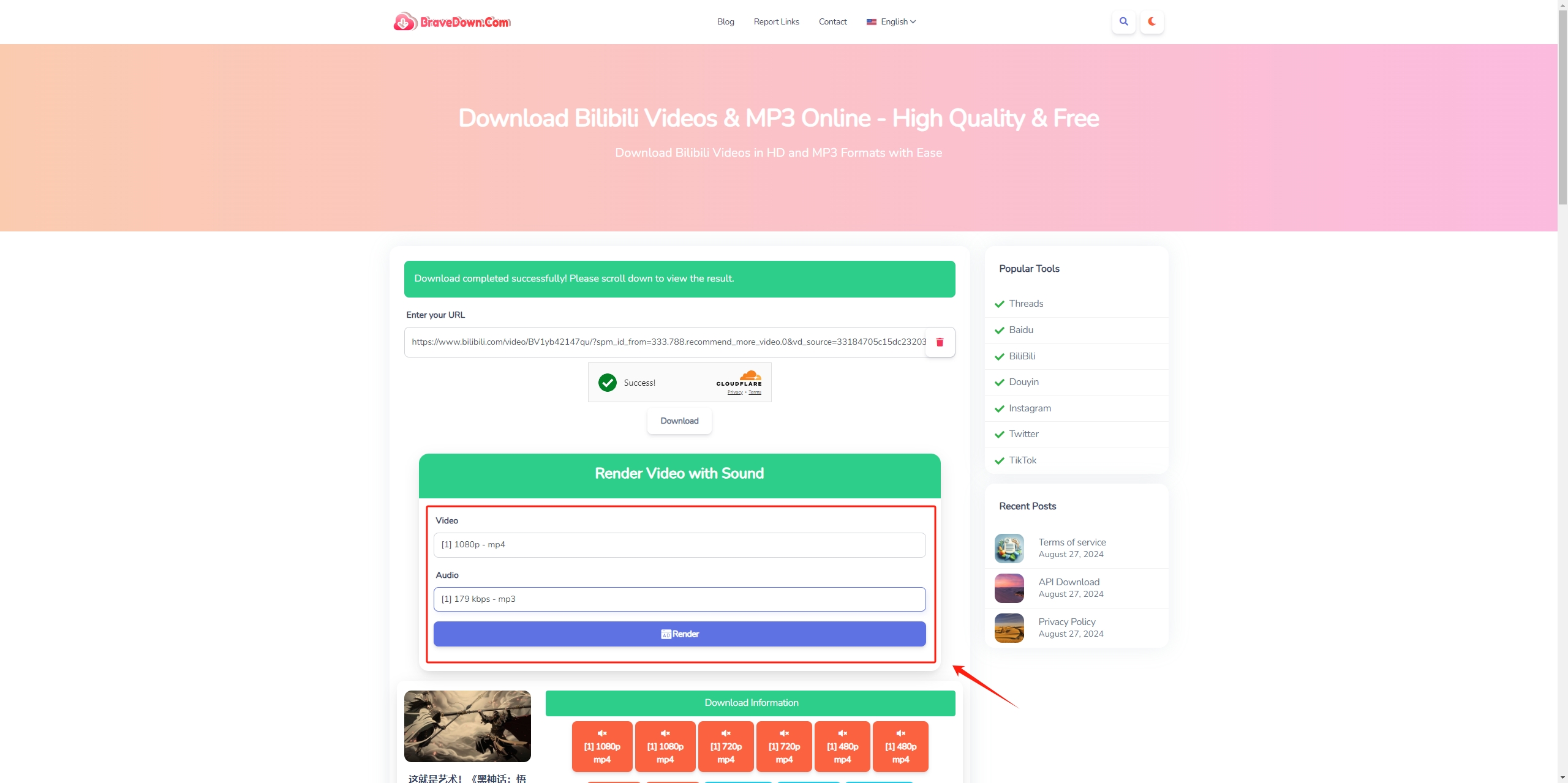Click the dark mode toggle moon icon

pyautogui.click(x=1152, y=21)
